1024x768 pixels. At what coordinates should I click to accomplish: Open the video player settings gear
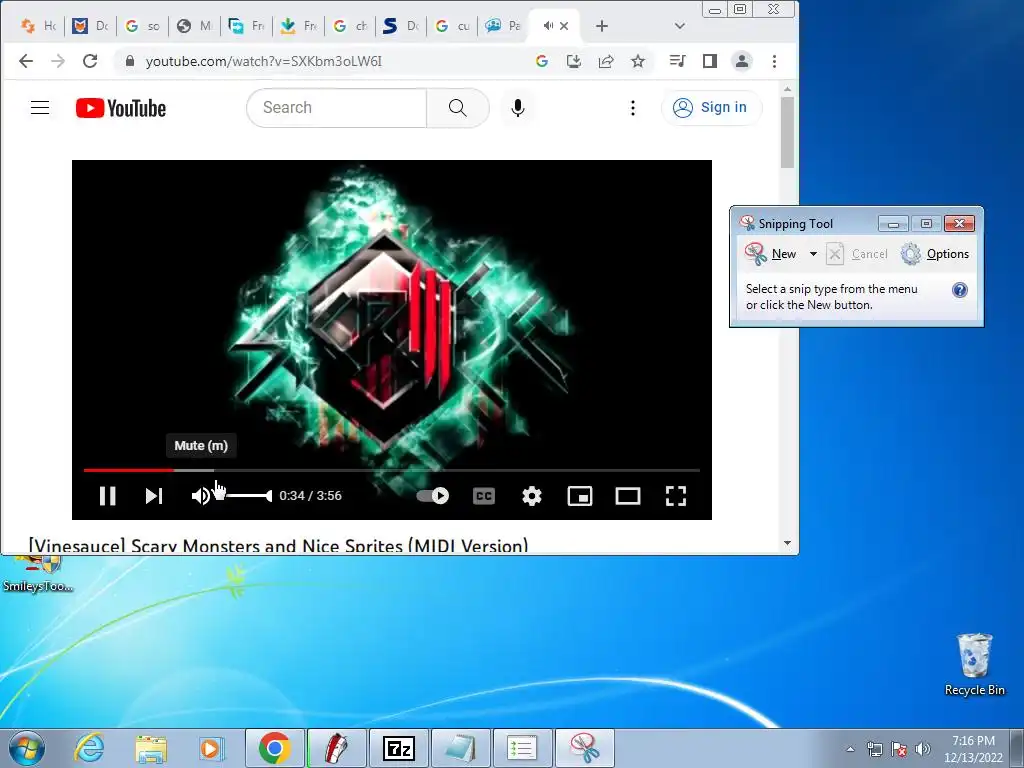[532, 496]
